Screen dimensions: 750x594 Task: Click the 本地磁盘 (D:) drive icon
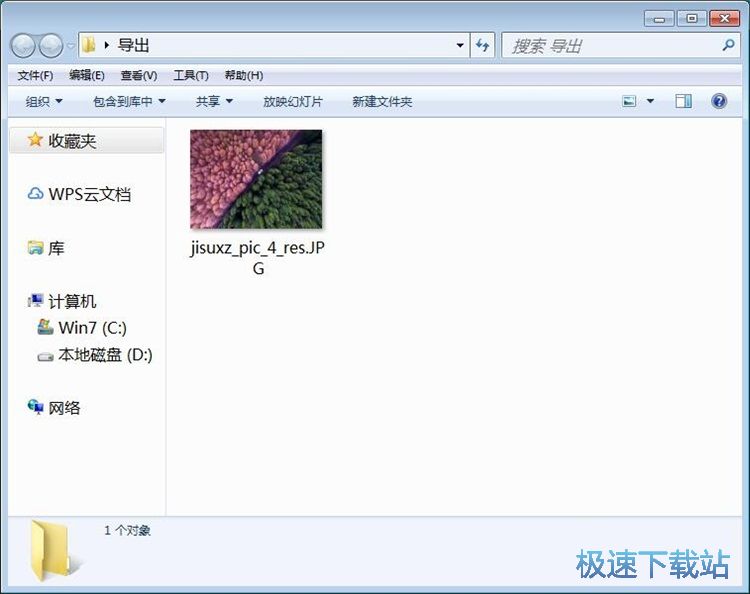45,356
